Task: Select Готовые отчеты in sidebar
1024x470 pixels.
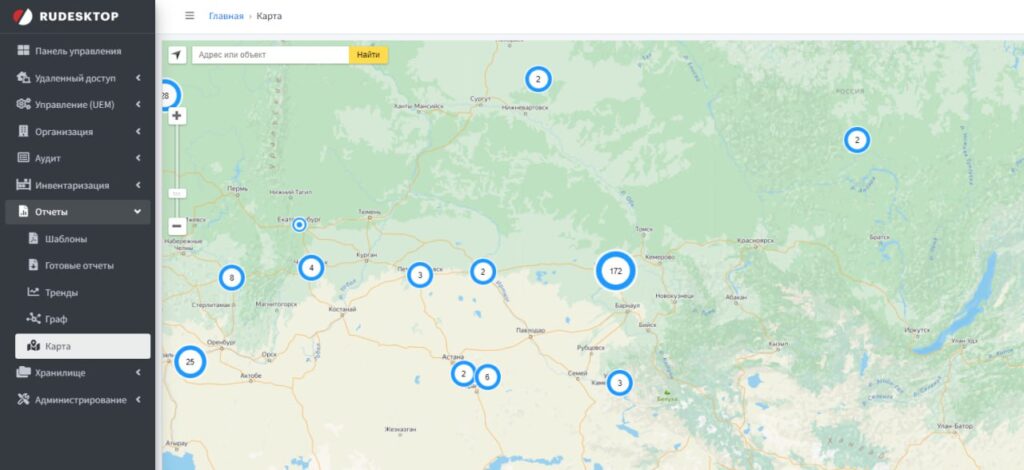Action: (x=78, y=266)
